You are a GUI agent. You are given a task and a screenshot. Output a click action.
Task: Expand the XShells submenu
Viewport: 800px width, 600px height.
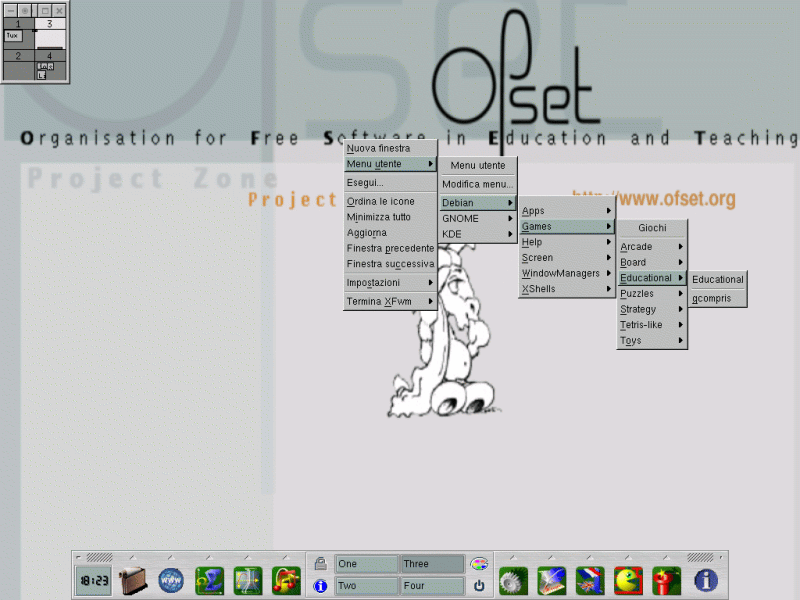coord(566,289)
